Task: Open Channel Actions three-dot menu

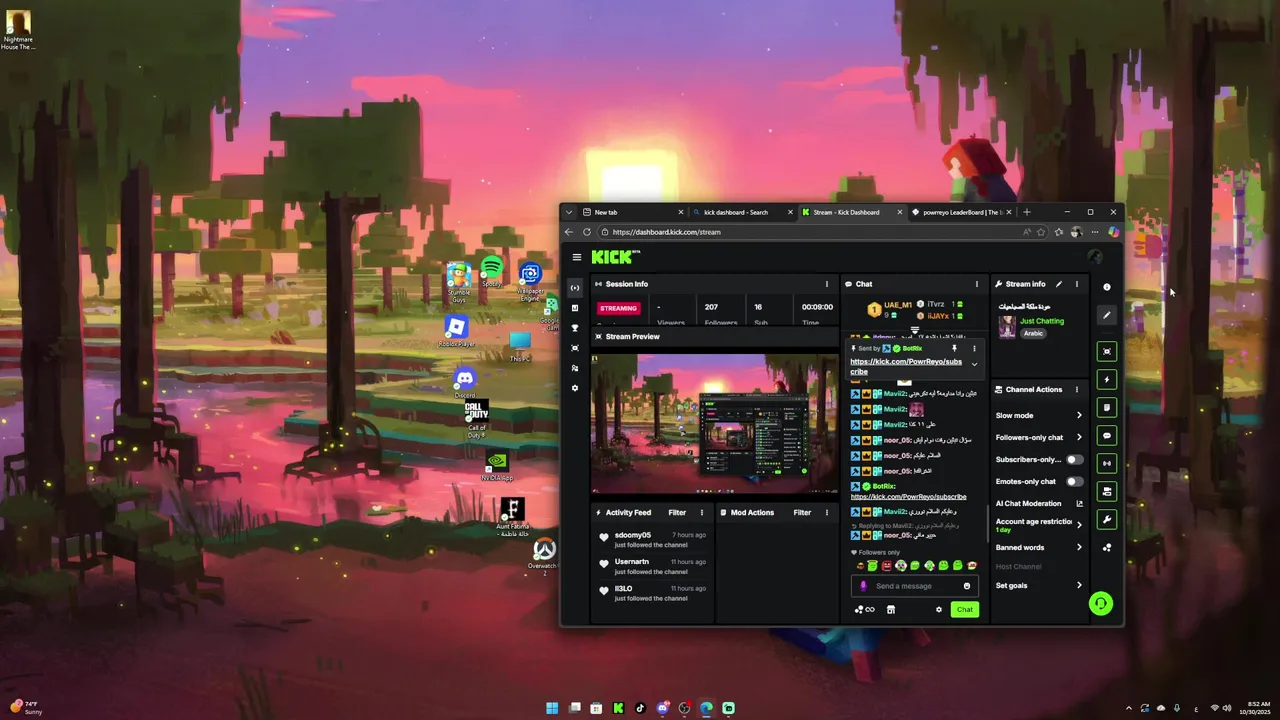Action: 1077,389
